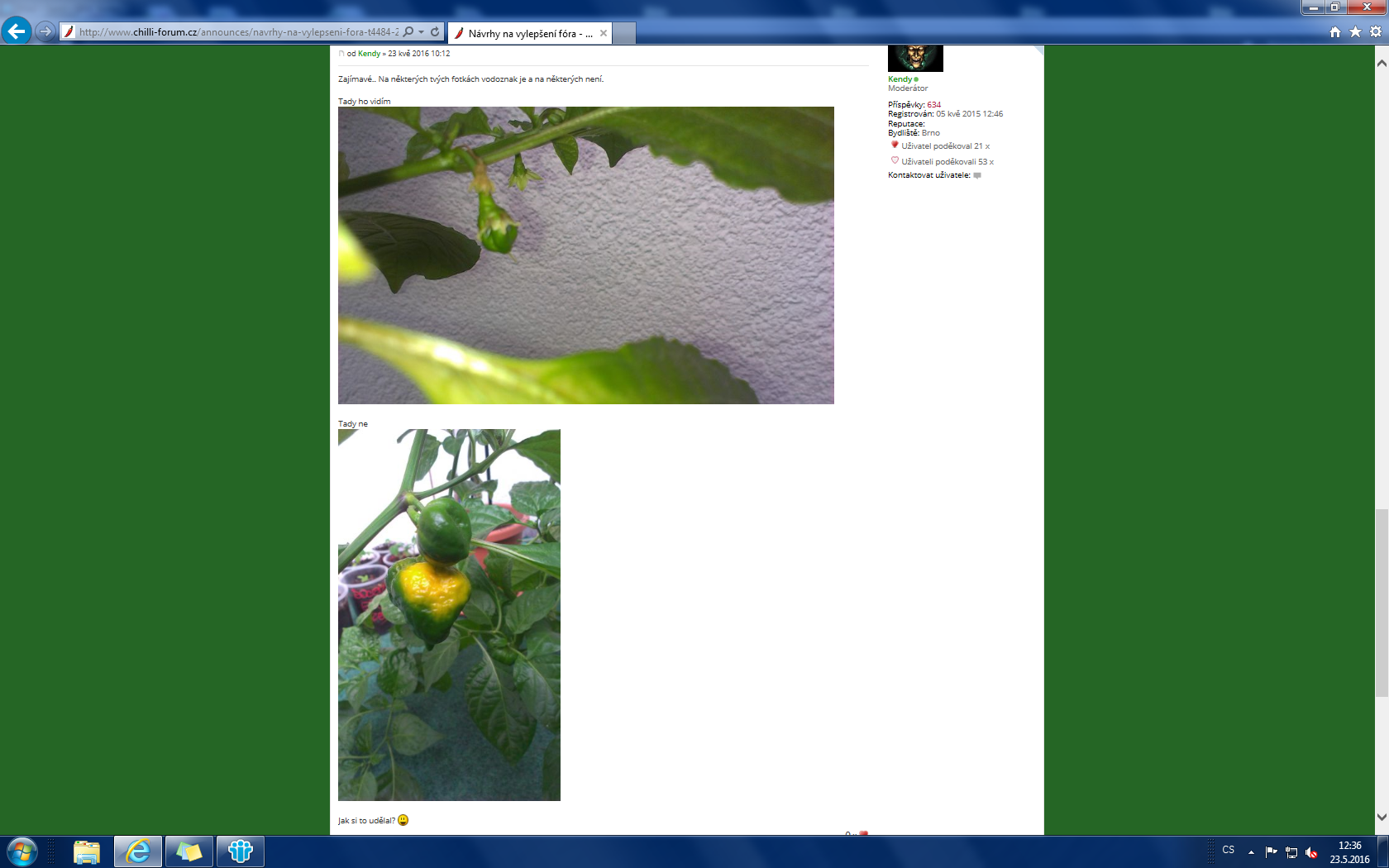Click the contact user speech bubble icon
This screenshot has height=868, width=1389.
977,175
